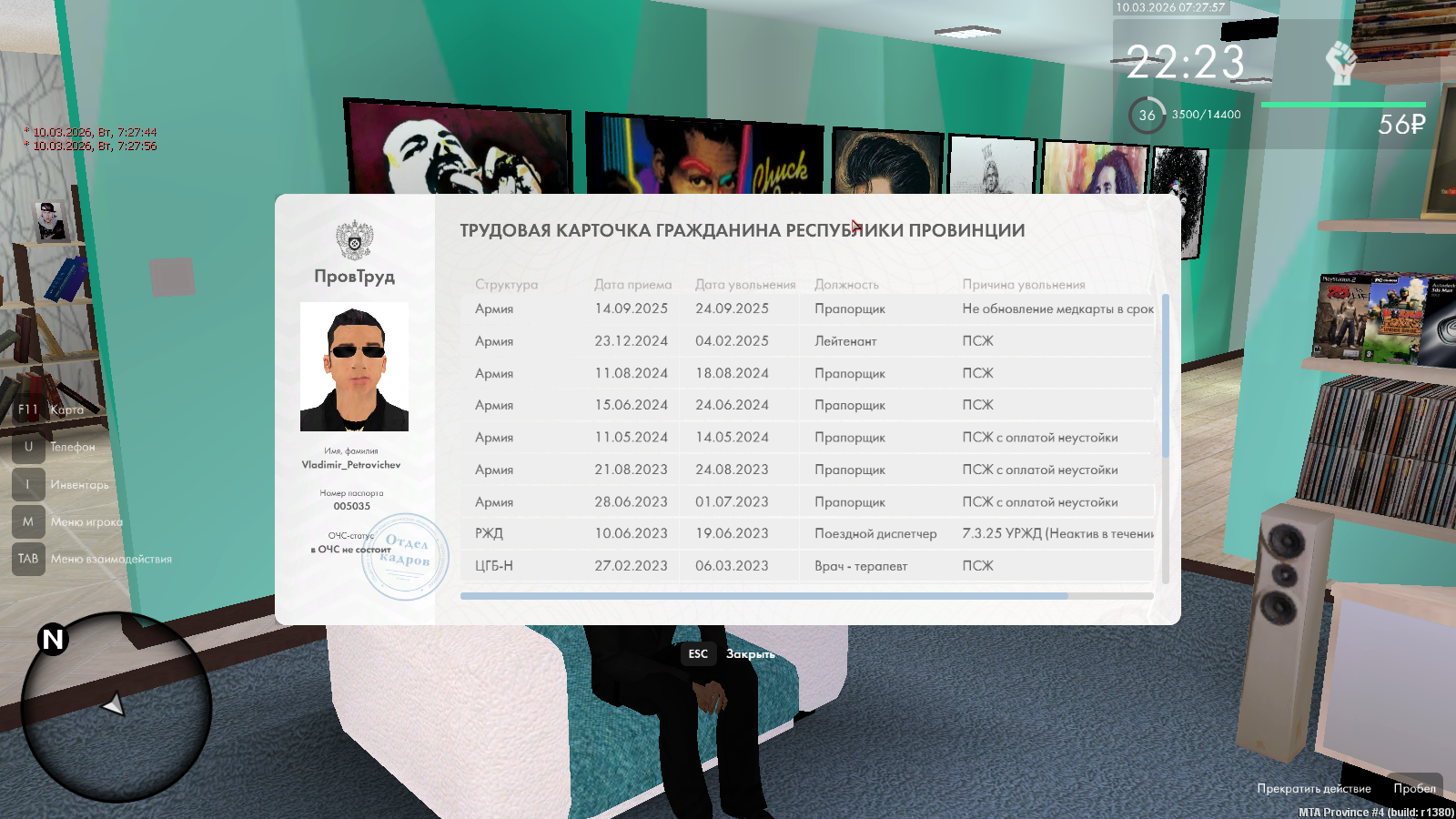Click the M player menu key icon
This screenshot has width=1456, height=819.
point(28,521)
